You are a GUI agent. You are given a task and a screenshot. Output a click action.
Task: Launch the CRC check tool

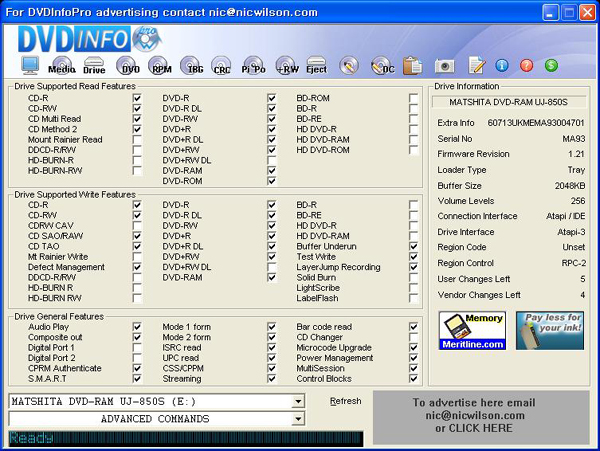tap(222, 65)
